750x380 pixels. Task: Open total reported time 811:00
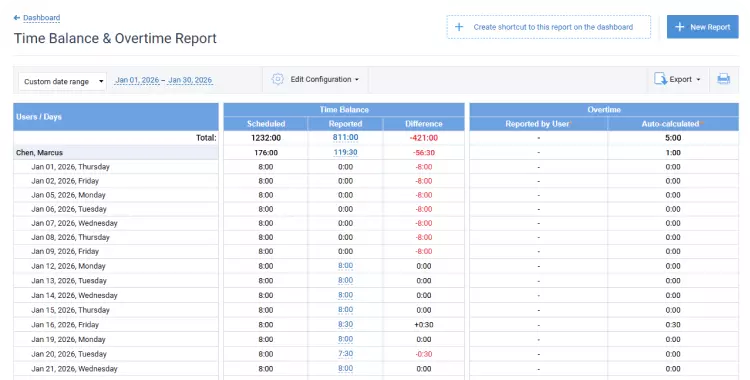(345, 137)
